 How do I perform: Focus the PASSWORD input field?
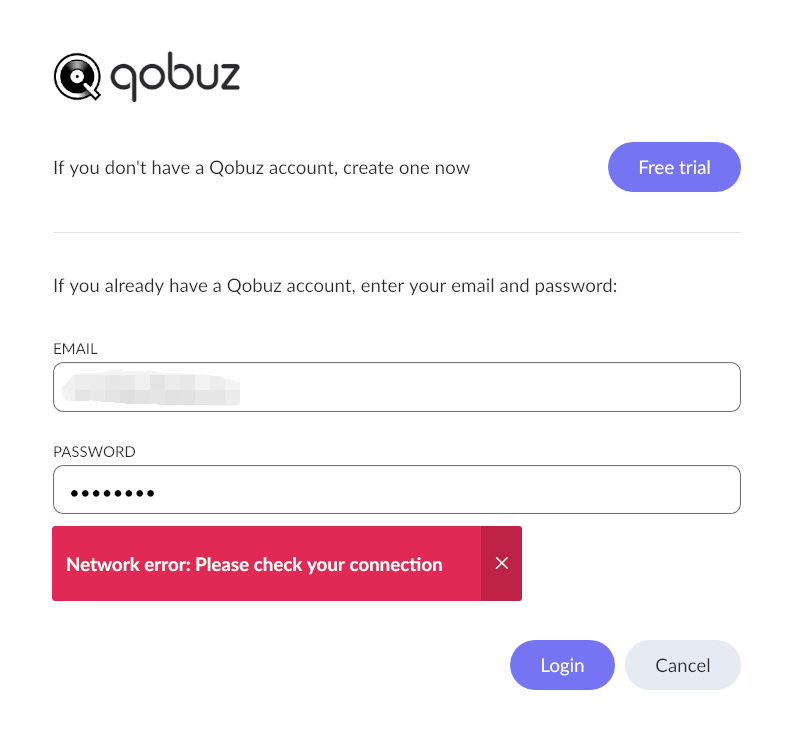[x=397, y=490]
